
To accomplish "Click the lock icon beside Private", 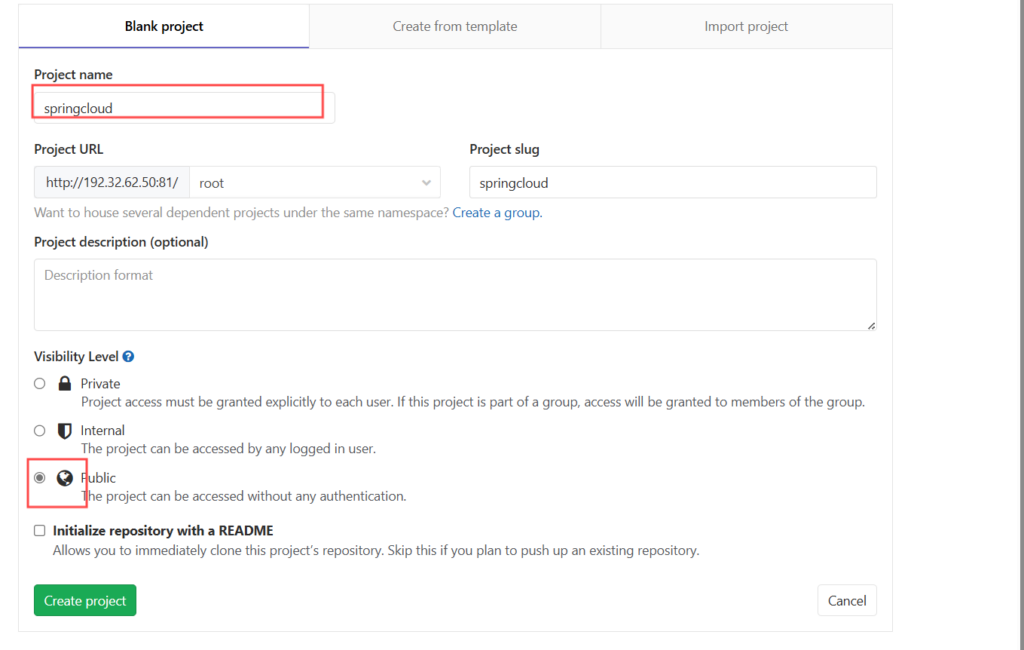I will (x=65, y=383).
